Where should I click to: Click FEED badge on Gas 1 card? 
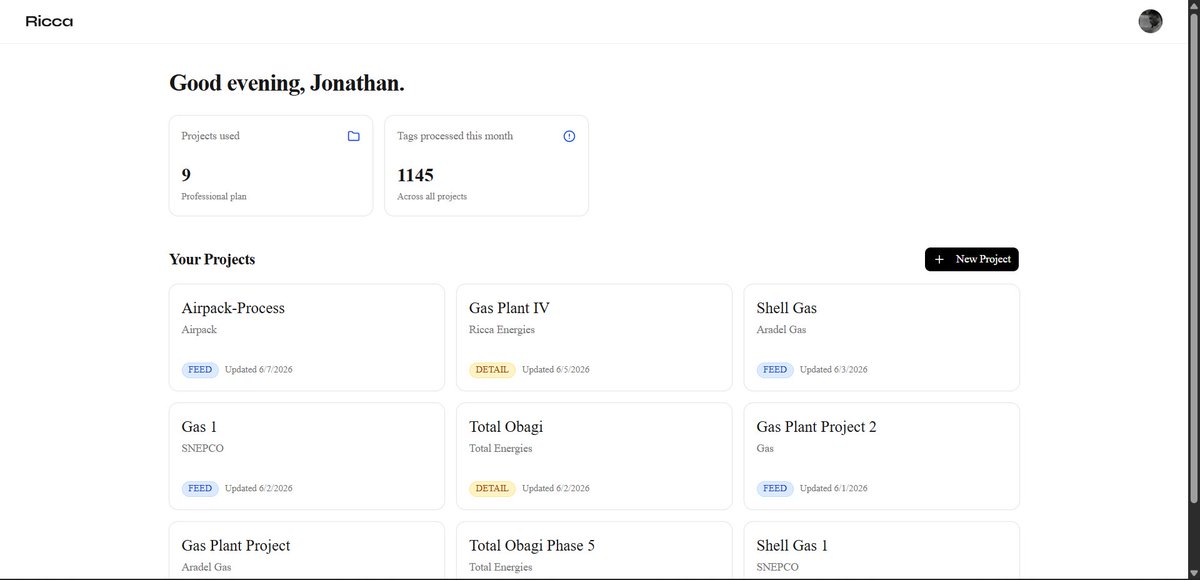(x=200, y=489)
